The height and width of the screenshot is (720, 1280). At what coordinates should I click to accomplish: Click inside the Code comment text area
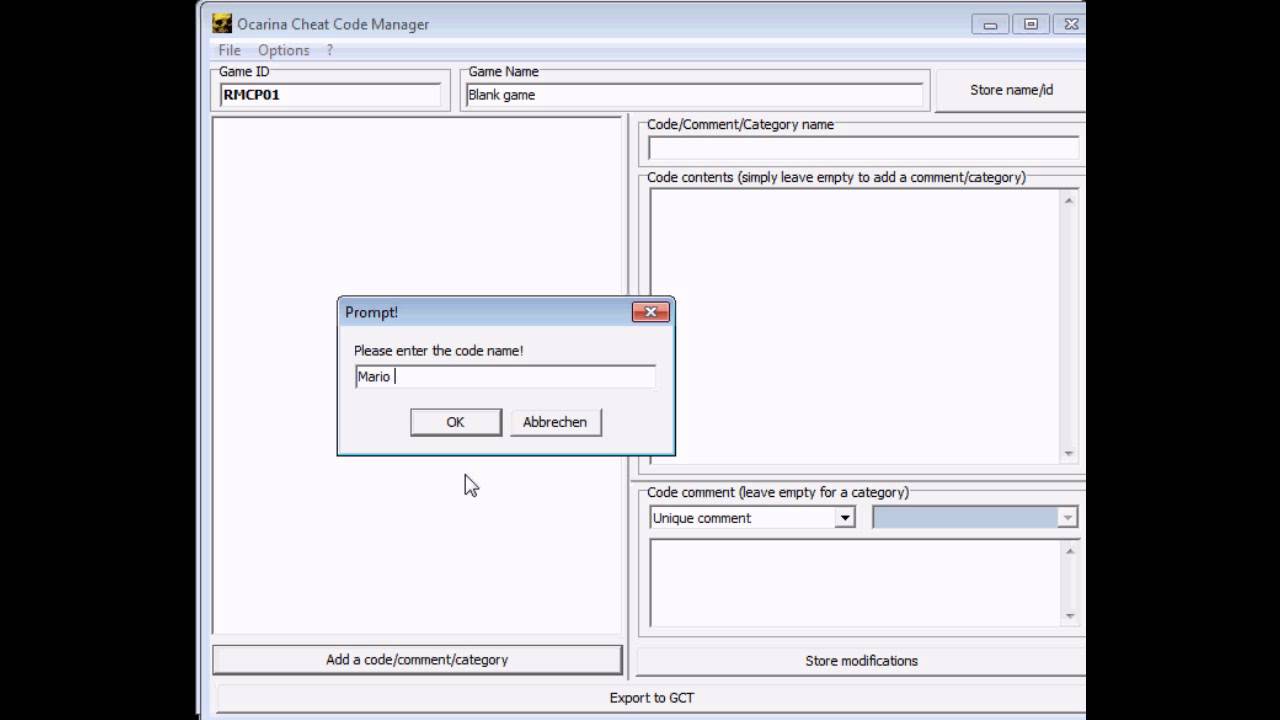[x=855, y=583]
